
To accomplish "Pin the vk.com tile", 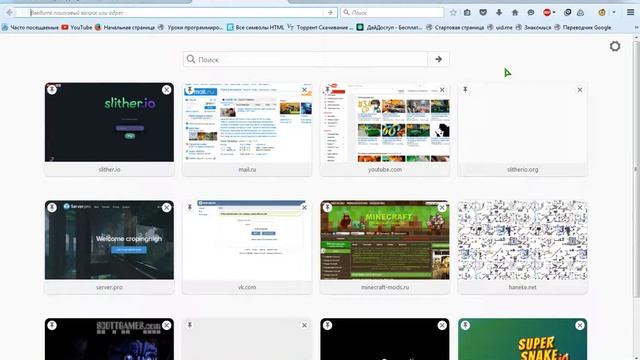I will (189, 207).
